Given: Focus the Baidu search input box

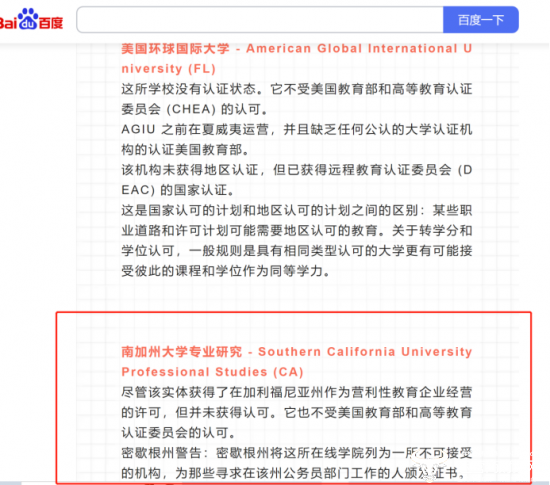Looking at the screenshot, I should (260, 20).
